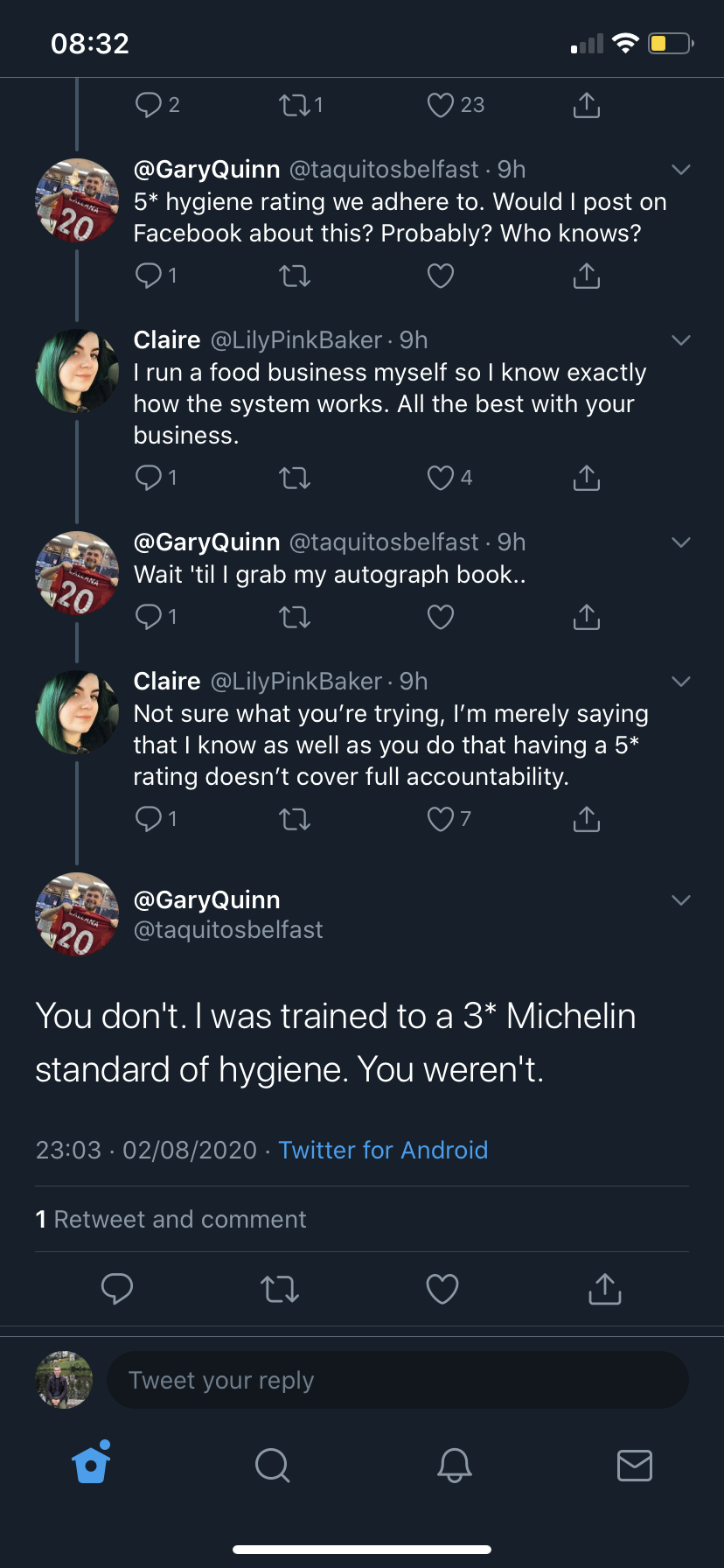Open the Messages envelope tab
Image resolution: width=724 pixels, height=1568 pixels.
click(x=634, y=1465)
